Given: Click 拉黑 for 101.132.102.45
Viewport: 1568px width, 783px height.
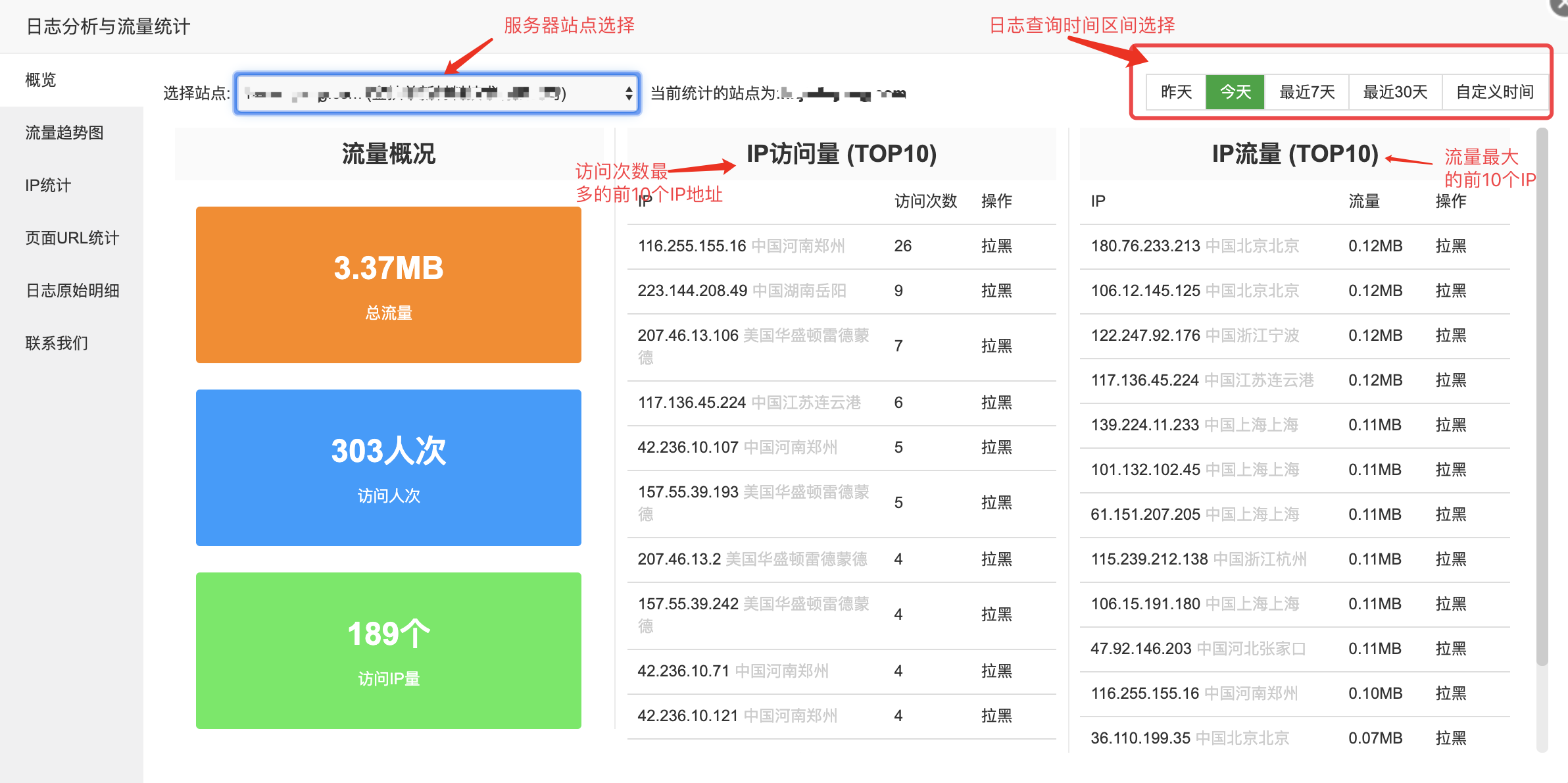Looking at the screenshot, I should (x=1451, y=470).
